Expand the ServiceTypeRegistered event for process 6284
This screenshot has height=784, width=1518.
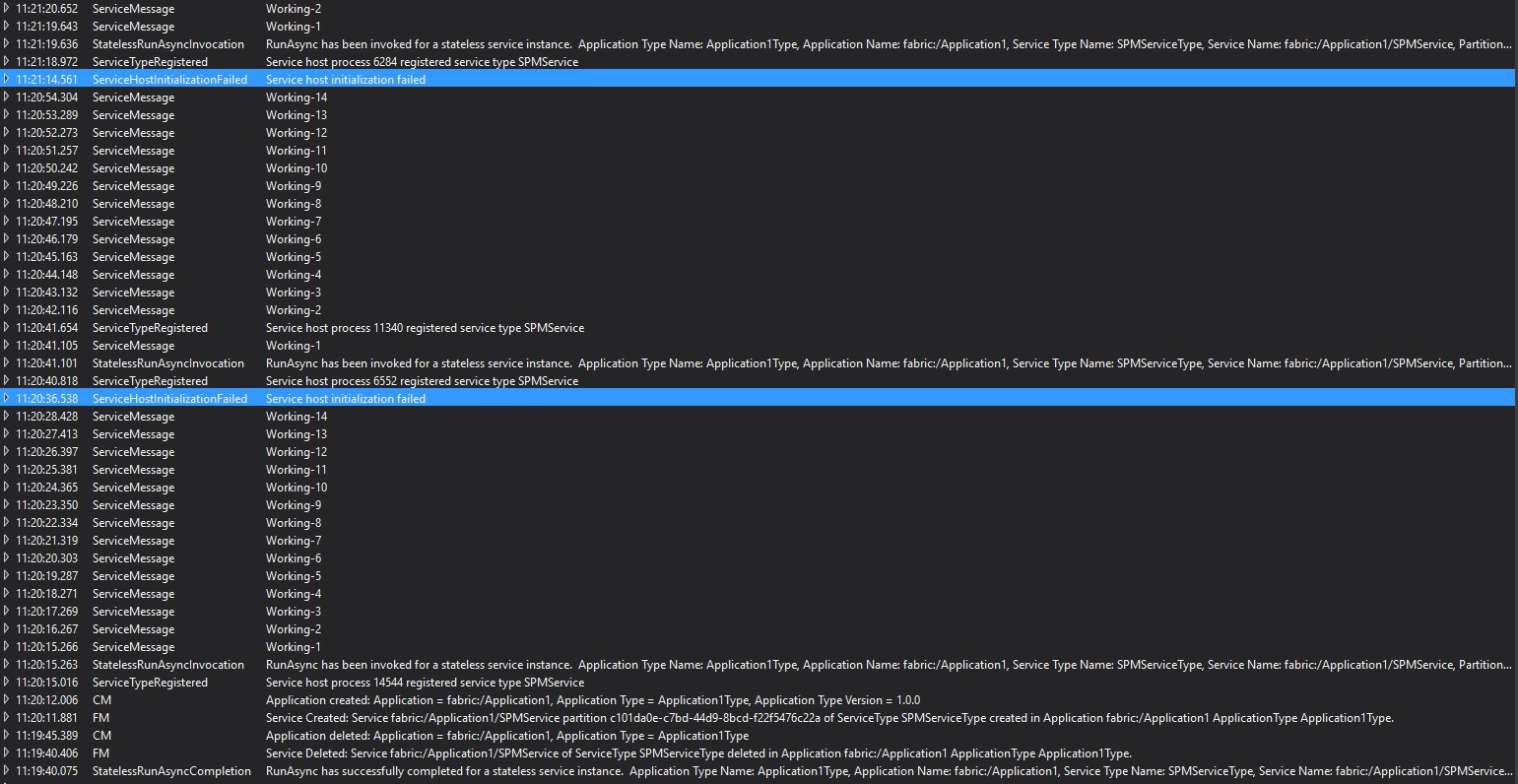point(7,61)
